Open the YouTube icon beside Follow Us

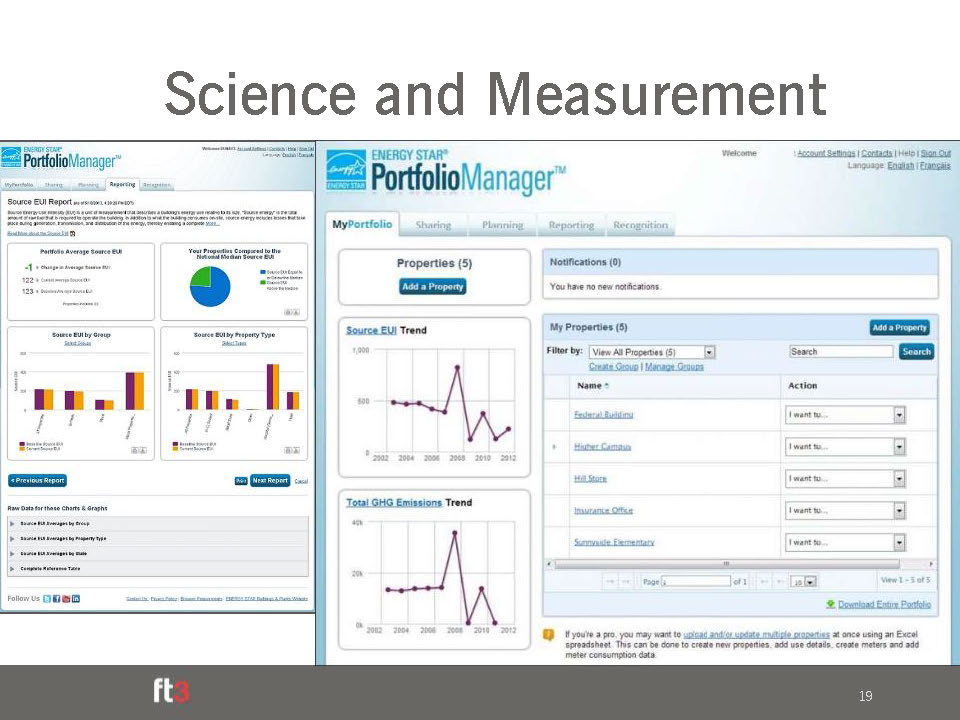66,599
